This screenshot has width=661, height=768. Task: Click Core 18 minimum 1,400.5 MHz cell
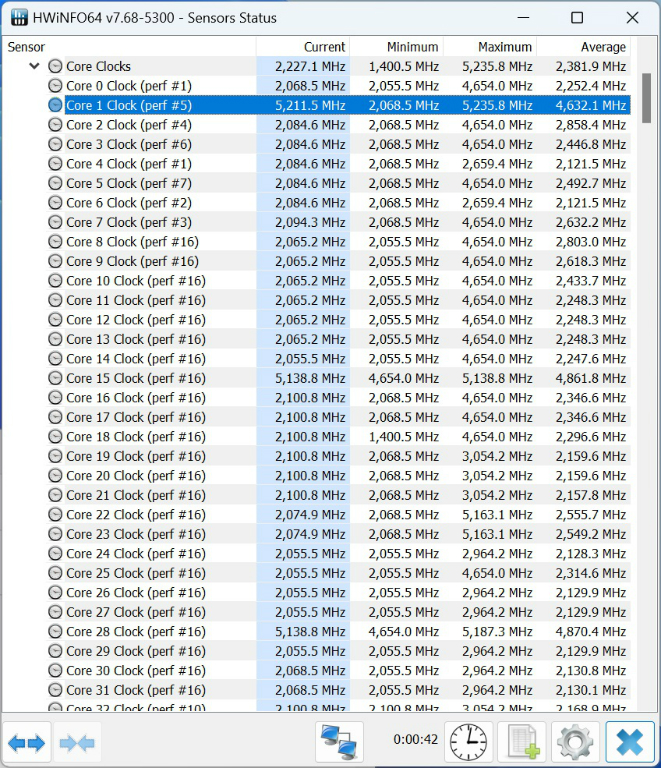[403, 436]
